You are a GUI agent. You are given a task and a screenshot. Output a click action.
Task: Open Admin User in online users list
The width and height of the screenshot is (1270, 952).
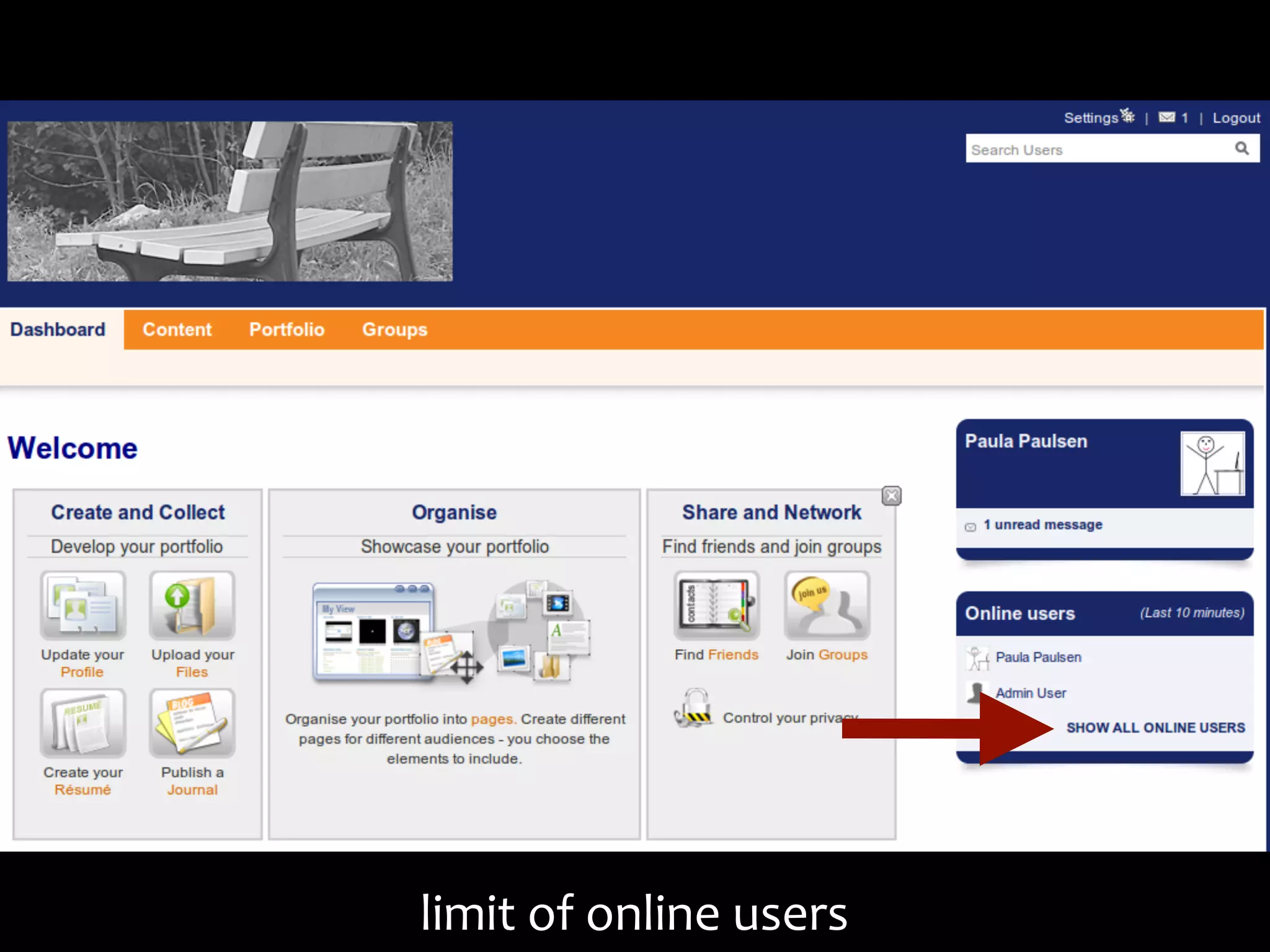[1031, 693]
